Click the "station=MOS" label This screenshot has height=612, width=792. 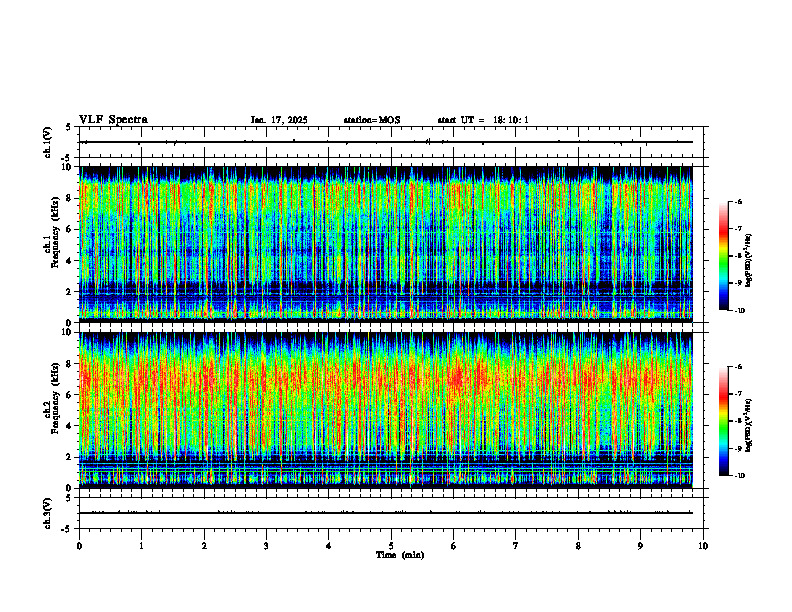pos(372,120)
